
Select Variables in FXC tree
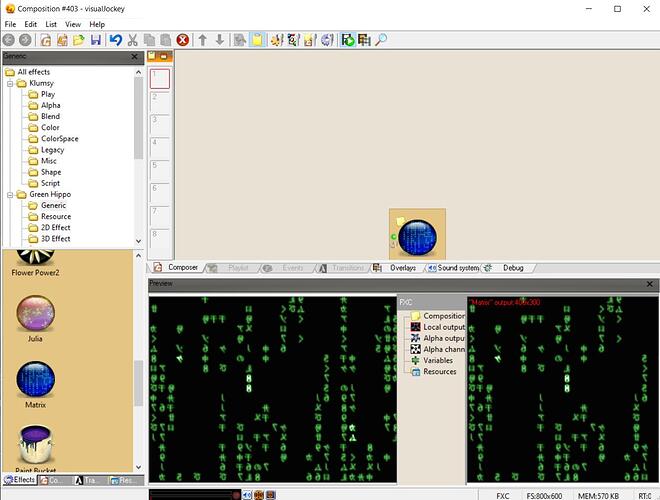(432, 361)
